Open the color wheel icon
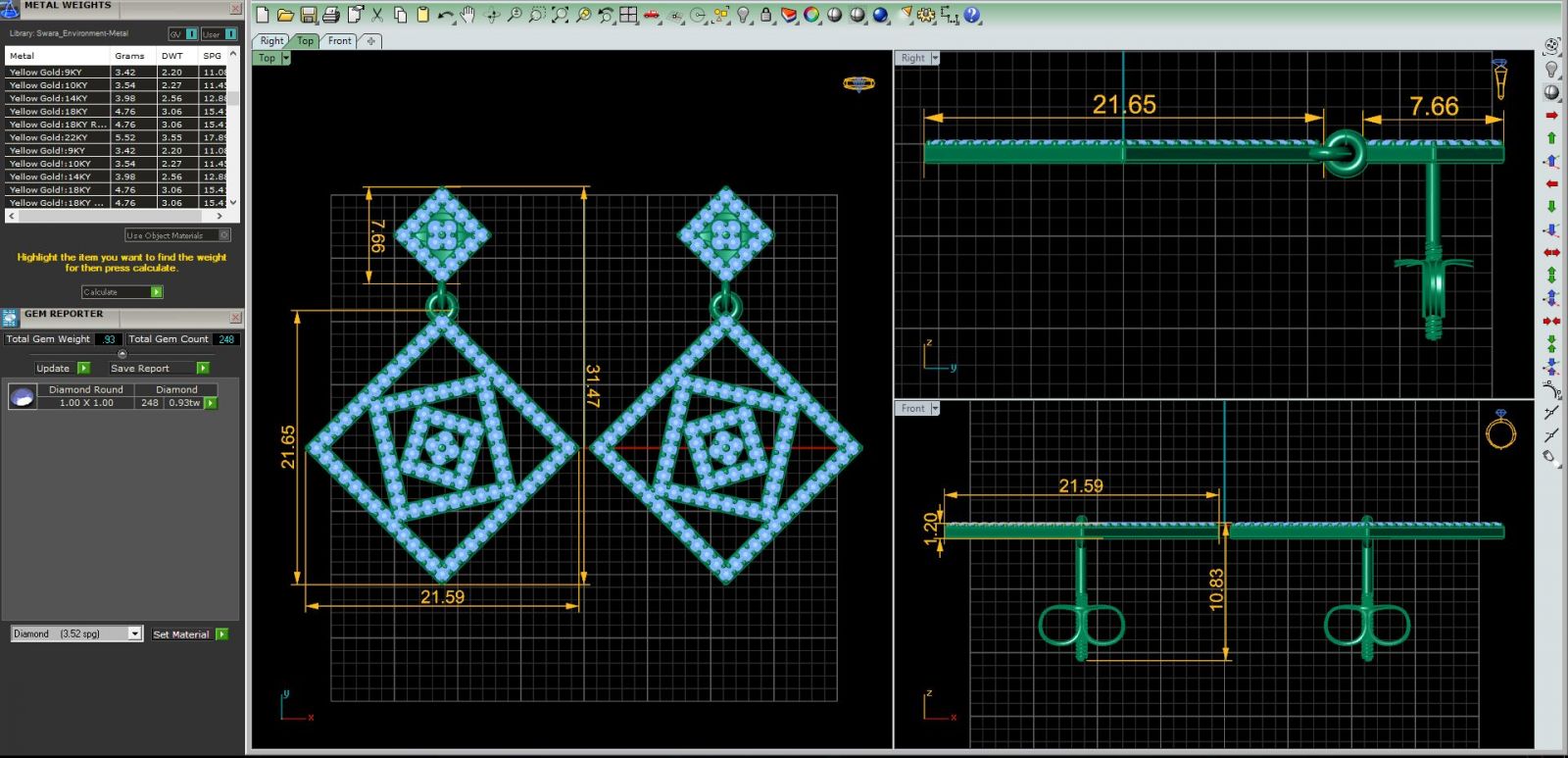This screenshot has width=1568, height=758. (x=811, y=15)
